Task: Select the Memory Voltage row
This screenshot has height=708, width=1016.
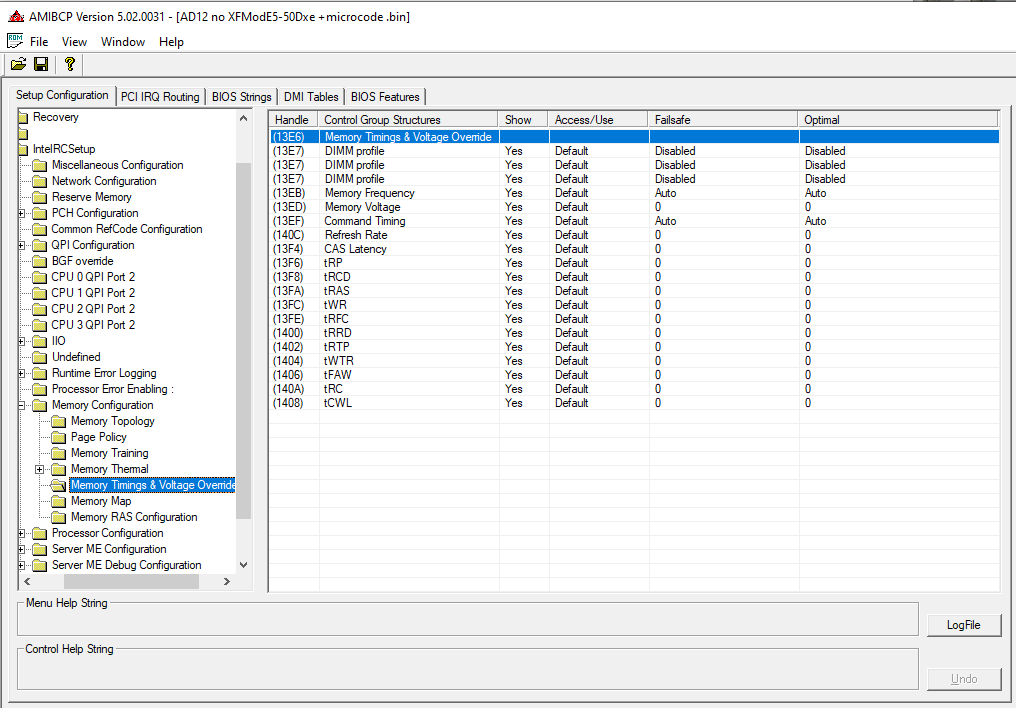Action: (634, 207)
